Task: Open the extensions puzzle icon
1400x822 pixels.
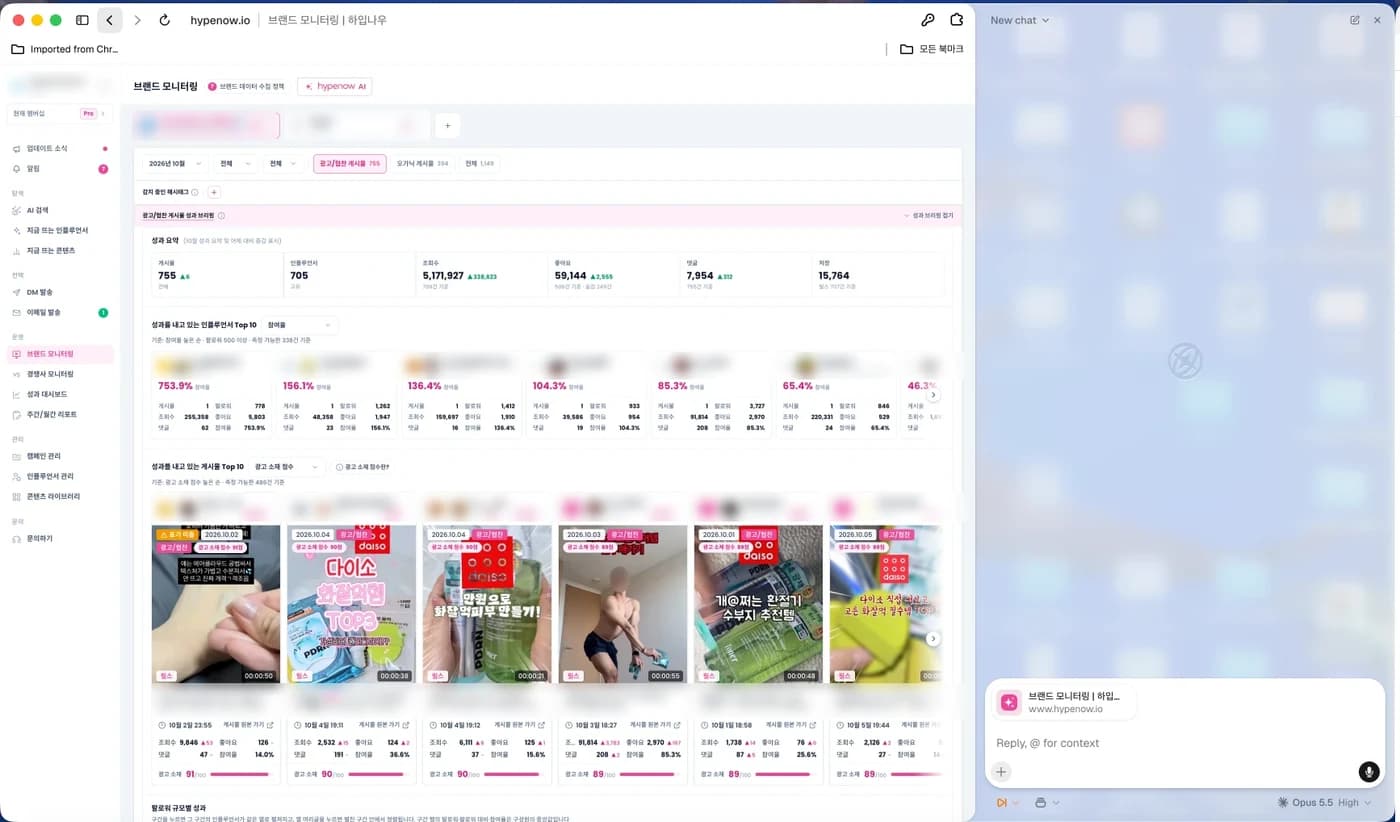Action: point(957,20)
